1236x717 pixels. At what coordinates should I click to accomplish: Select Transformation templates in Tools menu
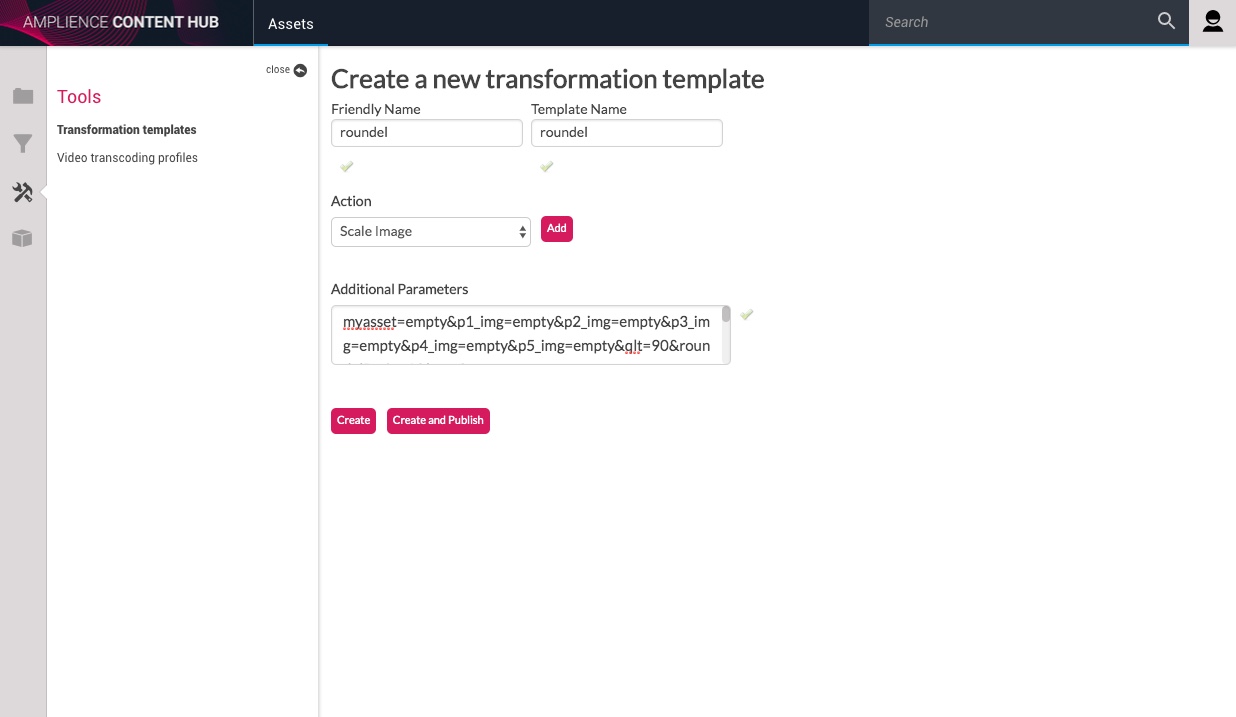tap(127, 130)
